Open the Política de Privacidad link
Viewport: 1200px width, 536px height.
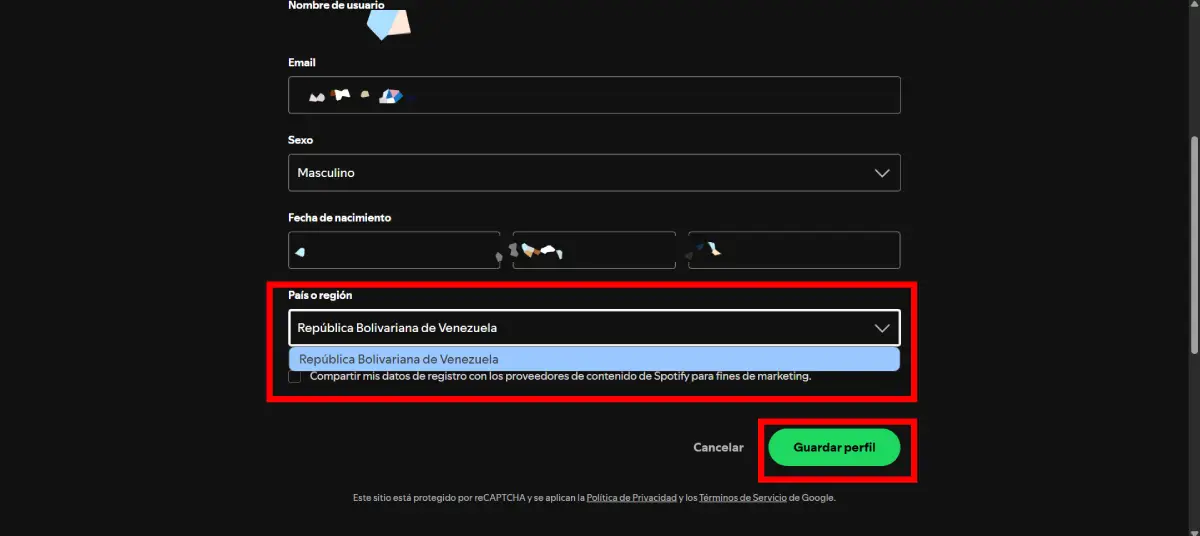[x=631, y=498]
